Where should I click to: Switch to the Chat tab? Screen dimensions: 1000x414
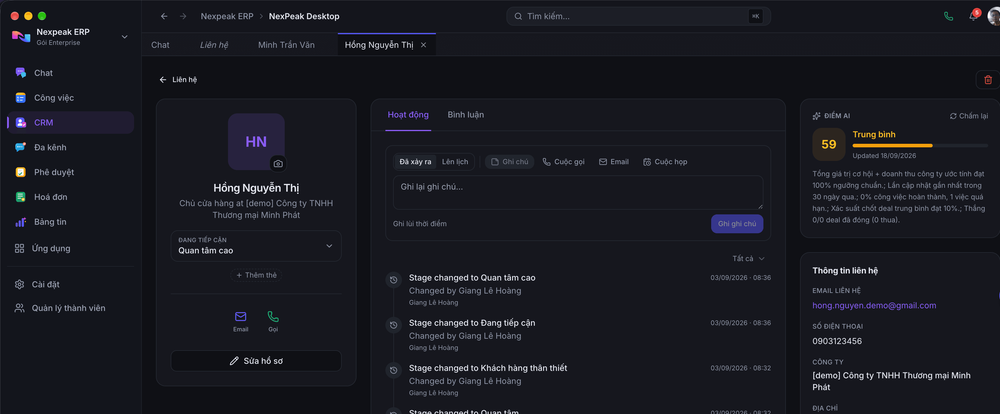[160, 45]
